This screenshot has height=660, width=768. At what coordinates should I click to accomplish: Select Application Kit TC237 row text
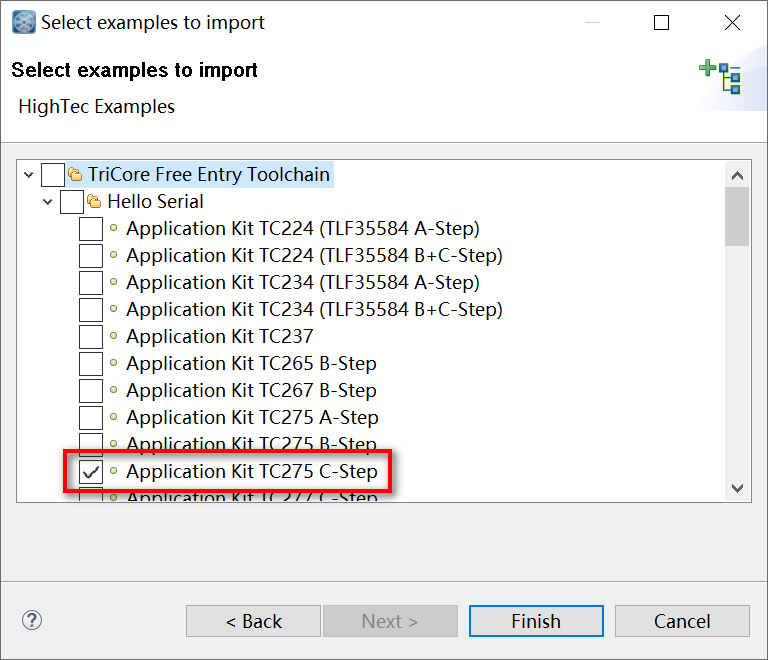point(219,336)
